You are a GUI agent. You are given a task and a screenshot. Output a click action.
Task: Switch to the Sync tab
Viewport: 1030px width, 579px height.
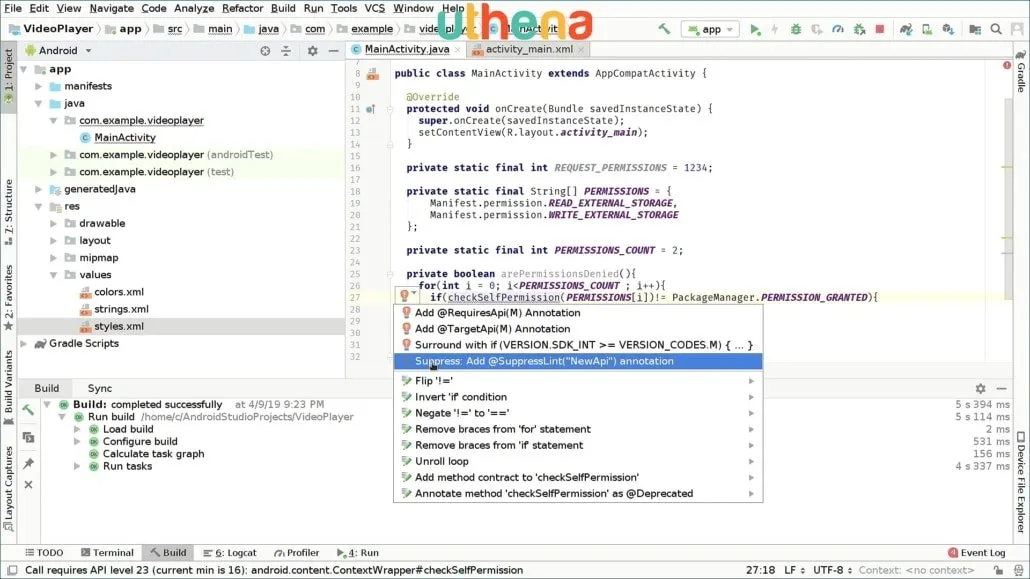click(x=100, y=388)
